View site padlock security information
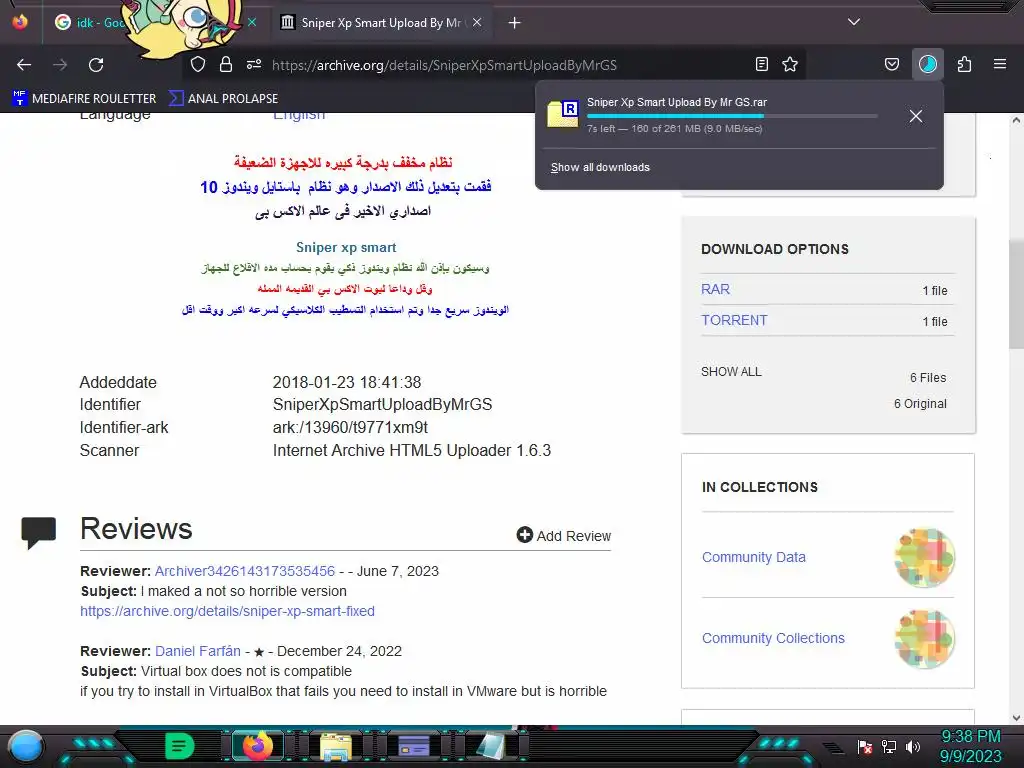 pyautogui.click(x=226, y=64)
